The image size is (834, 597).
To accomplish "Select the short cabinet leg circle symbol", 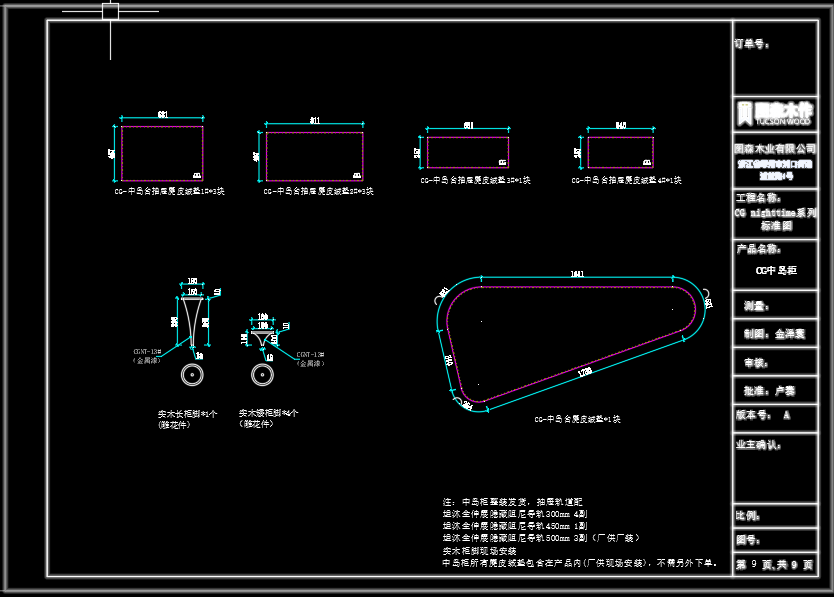I will pos(262,374).
